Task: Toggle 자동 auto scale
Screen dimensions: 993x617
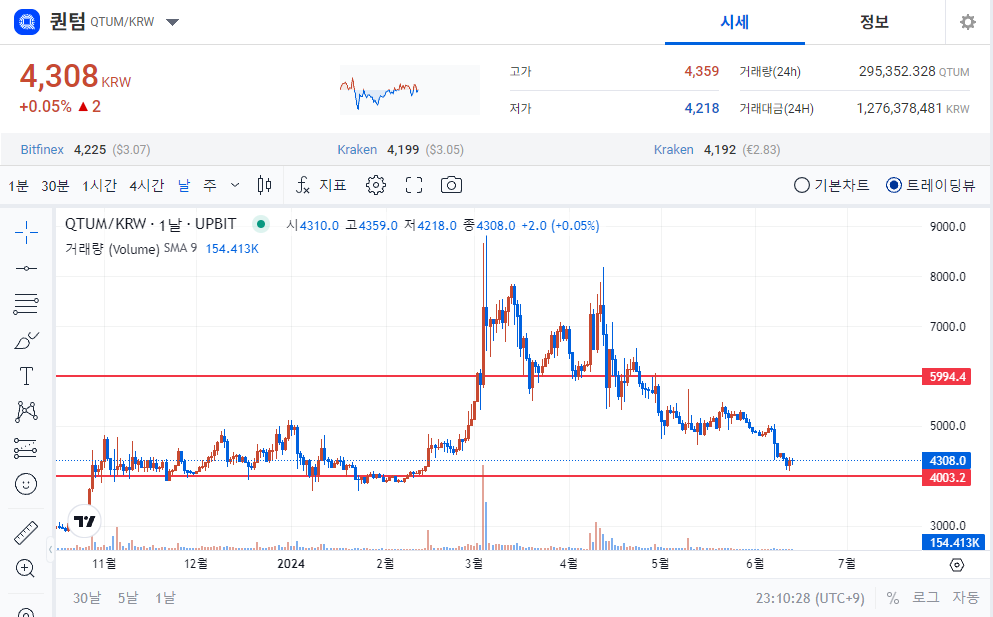Action: tap(966, 597)
